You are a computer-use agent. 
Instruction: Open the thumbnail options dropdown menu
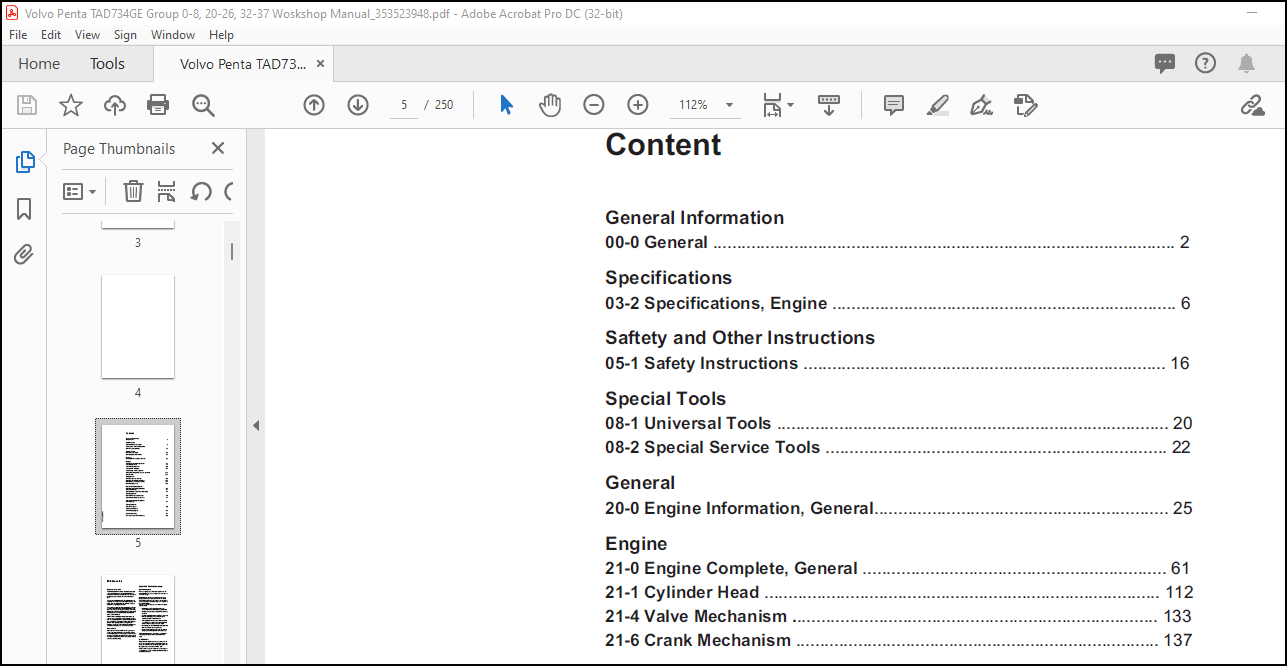80,191
